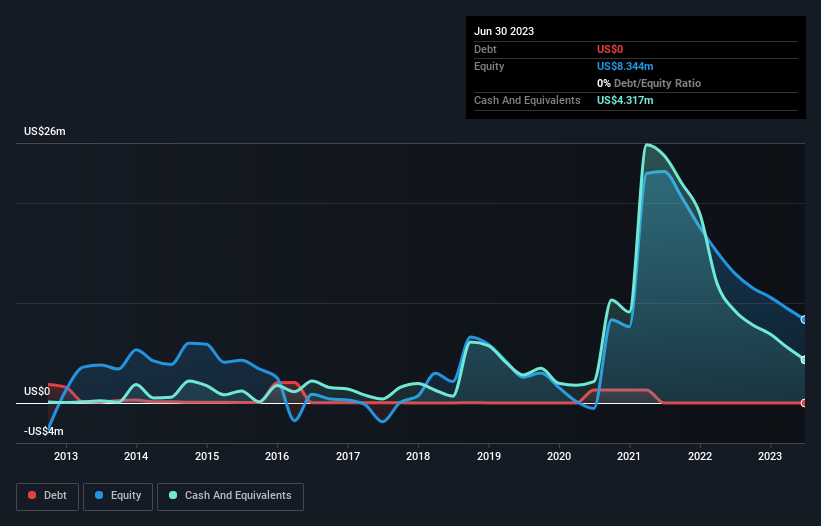Click the Equity row label in tooltip
Screen dimensions: 821x526
point(489,66)
